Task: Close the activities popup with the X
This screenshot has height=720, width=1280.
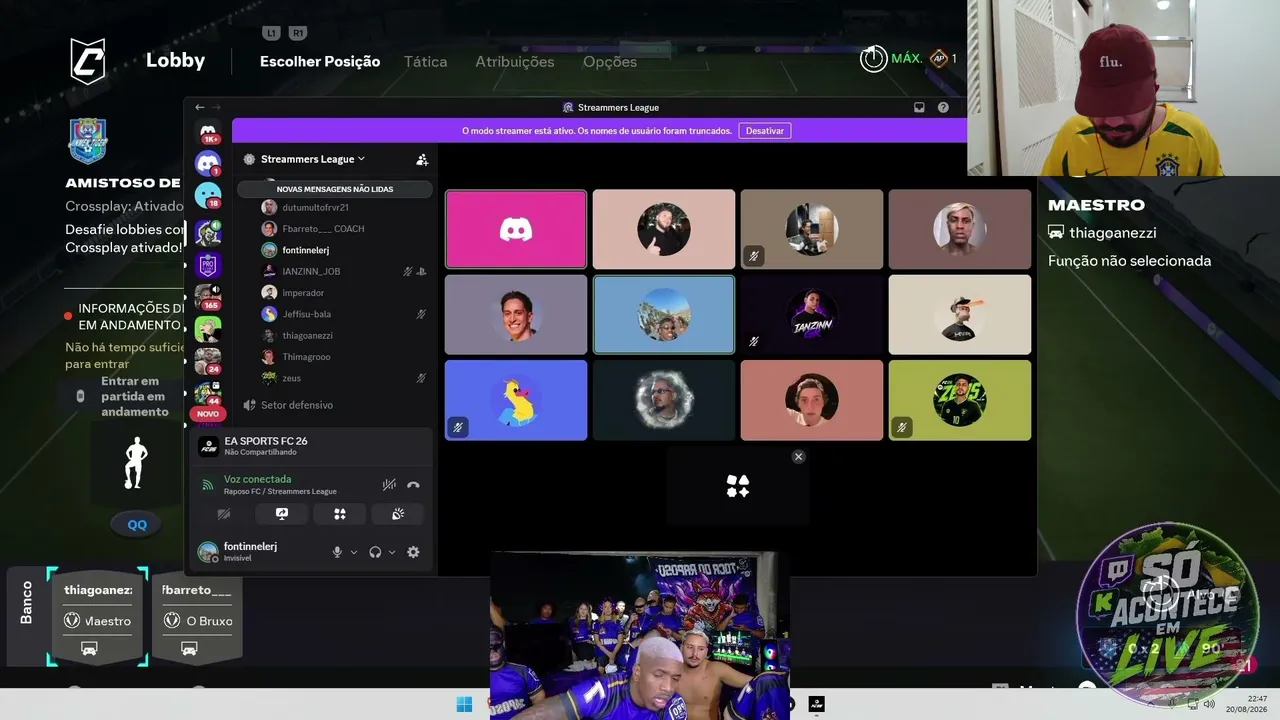Action: click(x=798, y=456)
